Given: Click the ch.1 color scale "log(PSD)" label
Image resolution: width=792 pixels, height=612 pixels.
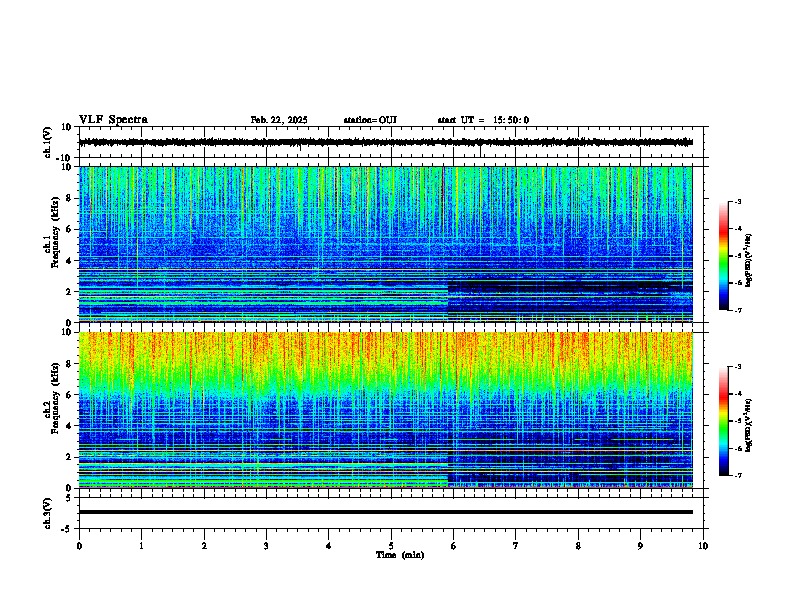Looking at the screenshot, I should (749, 261).
